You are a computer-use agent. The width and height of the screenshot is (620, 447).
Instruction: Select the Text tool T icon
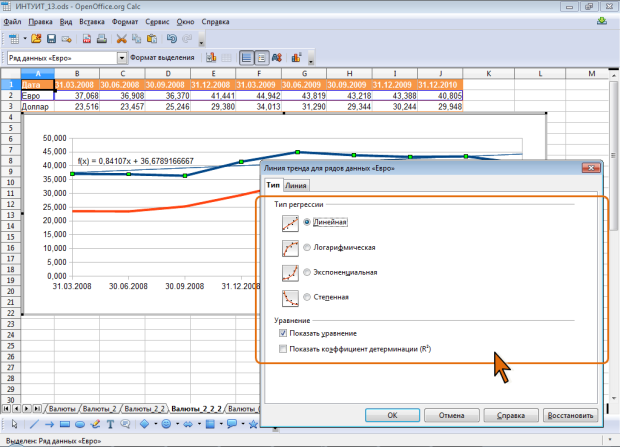coord(110,424)
